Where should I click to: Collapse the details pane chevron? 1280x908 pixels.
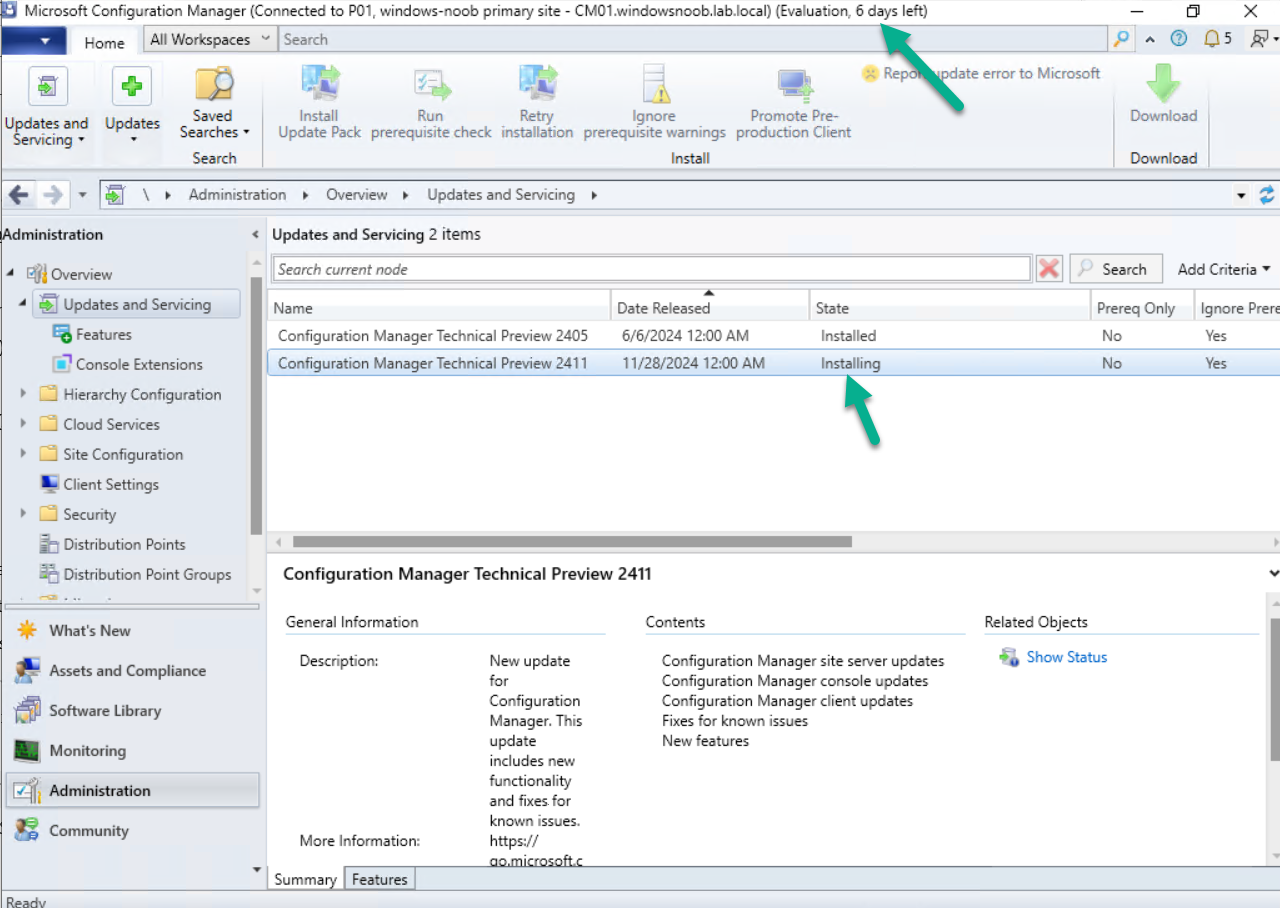tap(1273, 574)
